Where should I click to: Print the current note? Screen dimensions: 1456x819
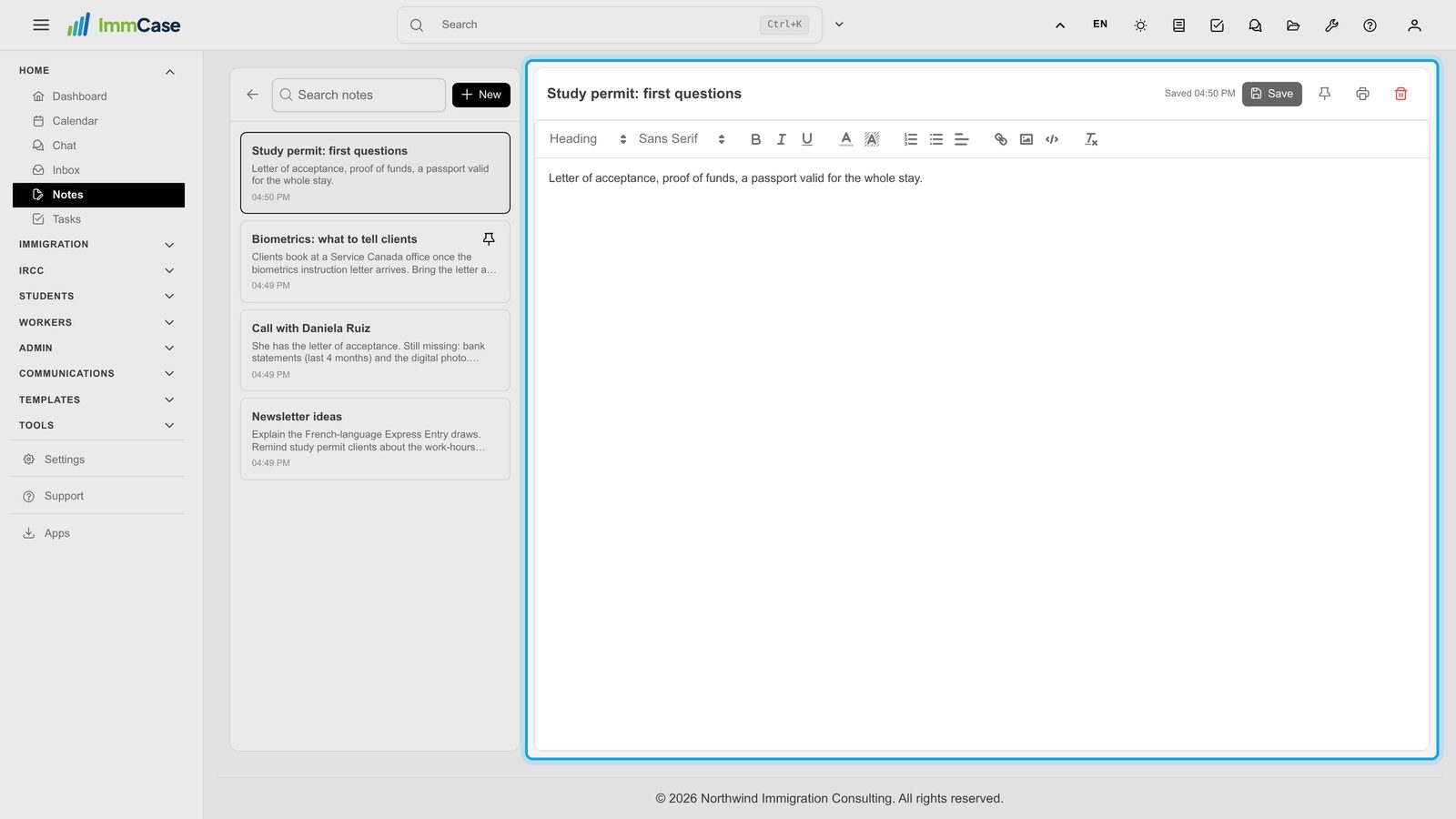click(x=1362, y=94)
